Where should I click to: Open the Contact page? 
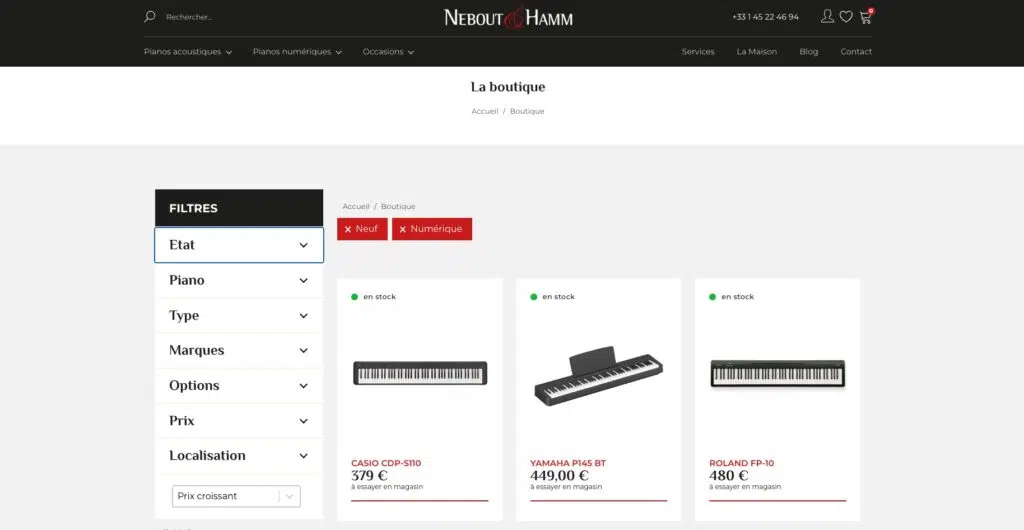click(x=856, y=52)
